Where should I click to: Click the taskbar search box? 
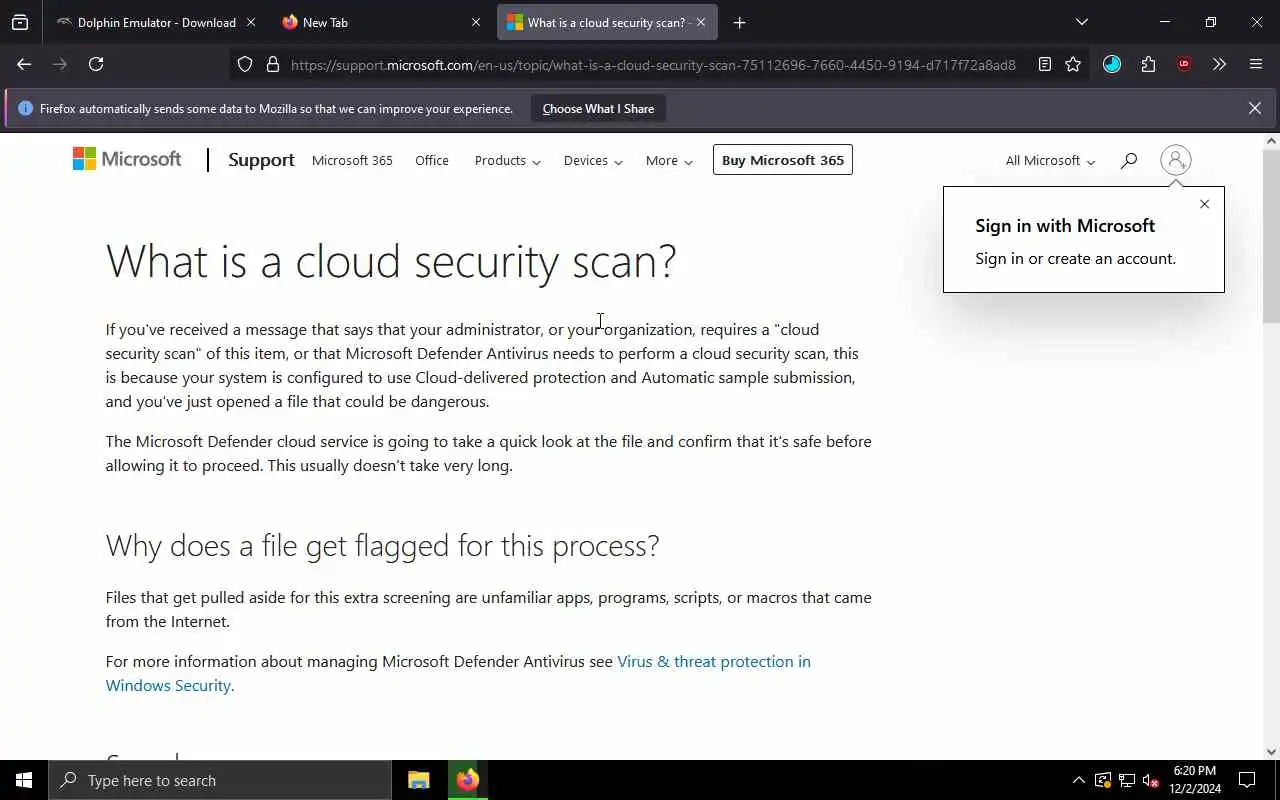click(x=220, y=780)
